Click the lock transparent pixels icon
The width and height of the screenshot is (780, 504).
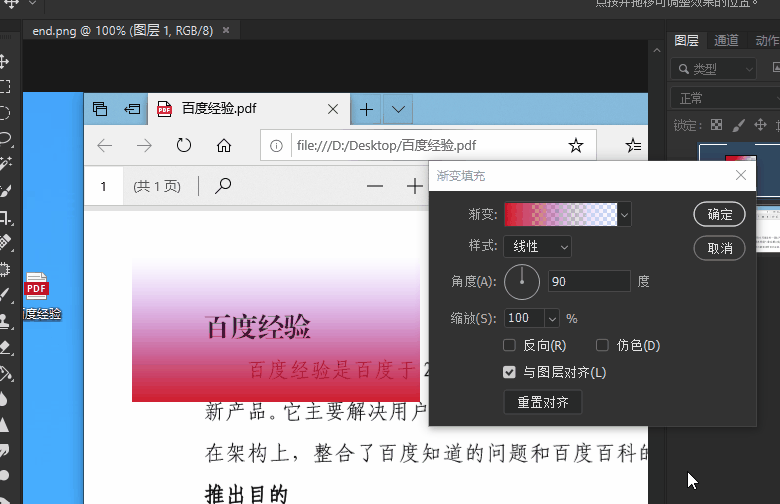pos(716,124)
